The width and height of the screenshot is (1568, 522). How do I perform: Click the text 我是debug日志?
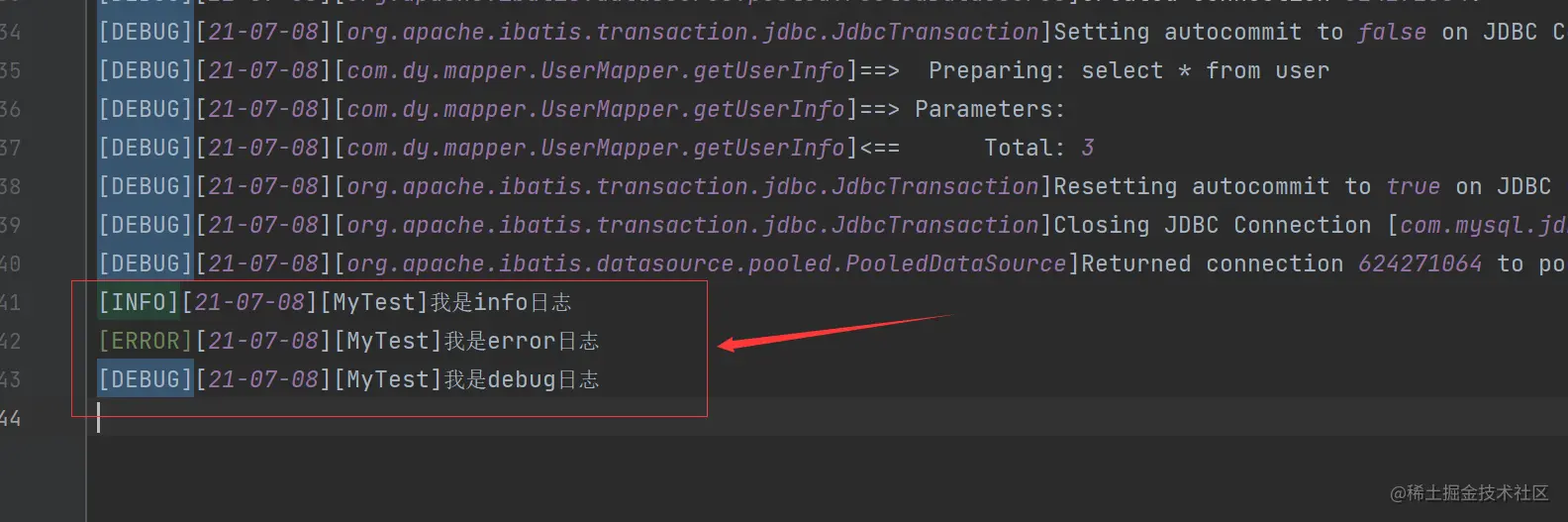coord(522,379)
